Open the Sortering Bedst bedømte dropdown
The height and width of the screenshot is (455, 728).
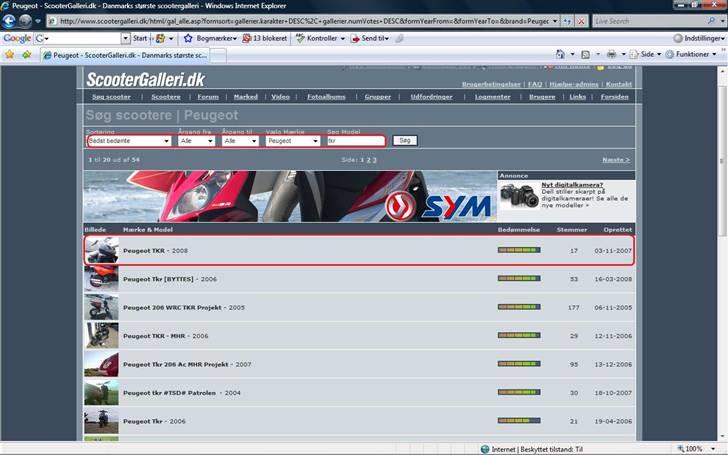[x=129, y=141]
